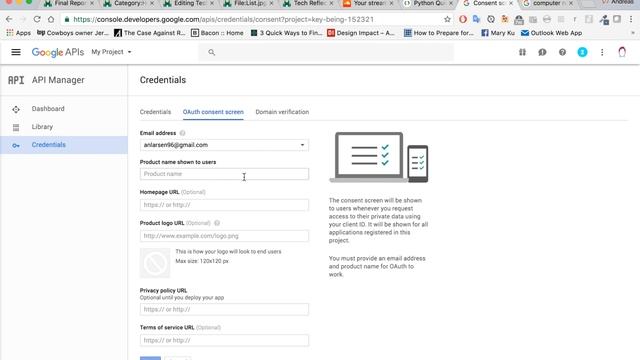Viewport: 640px width, 360px height.
Task: Bookmark the page with the star icon
Action: point(447,19)
